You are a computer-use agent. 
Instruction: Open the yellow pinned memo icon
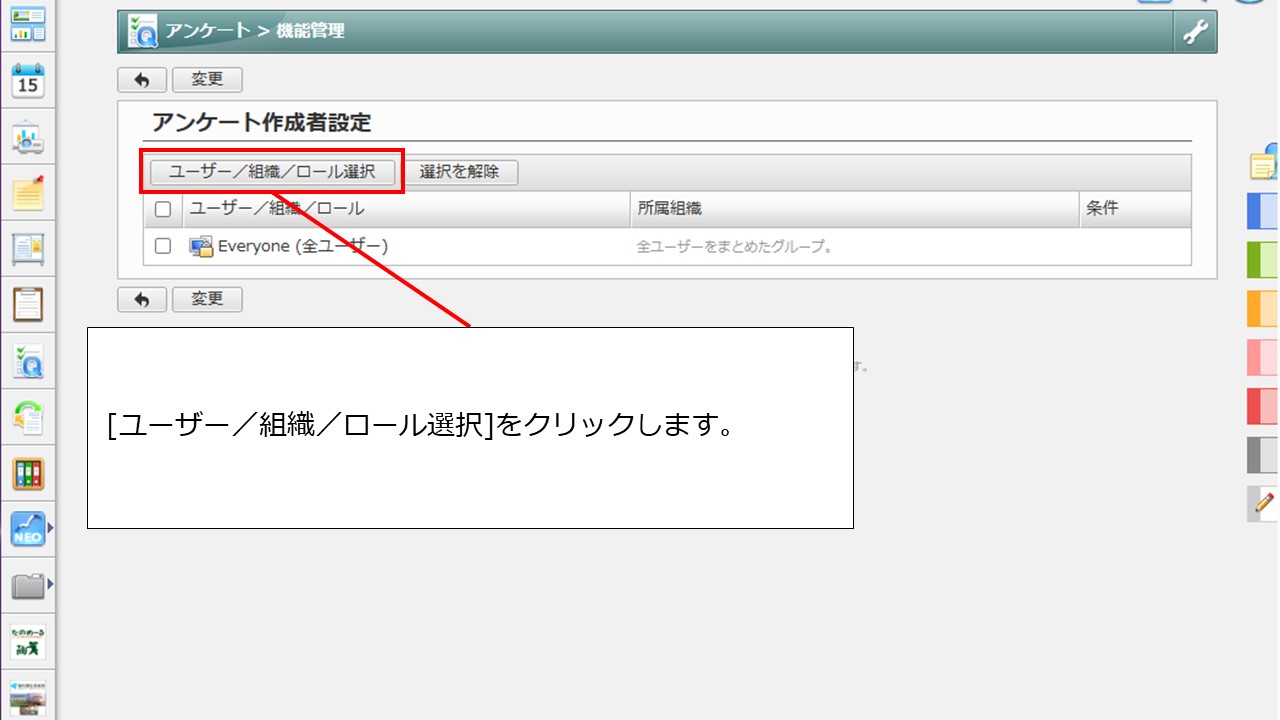point(28,192)
